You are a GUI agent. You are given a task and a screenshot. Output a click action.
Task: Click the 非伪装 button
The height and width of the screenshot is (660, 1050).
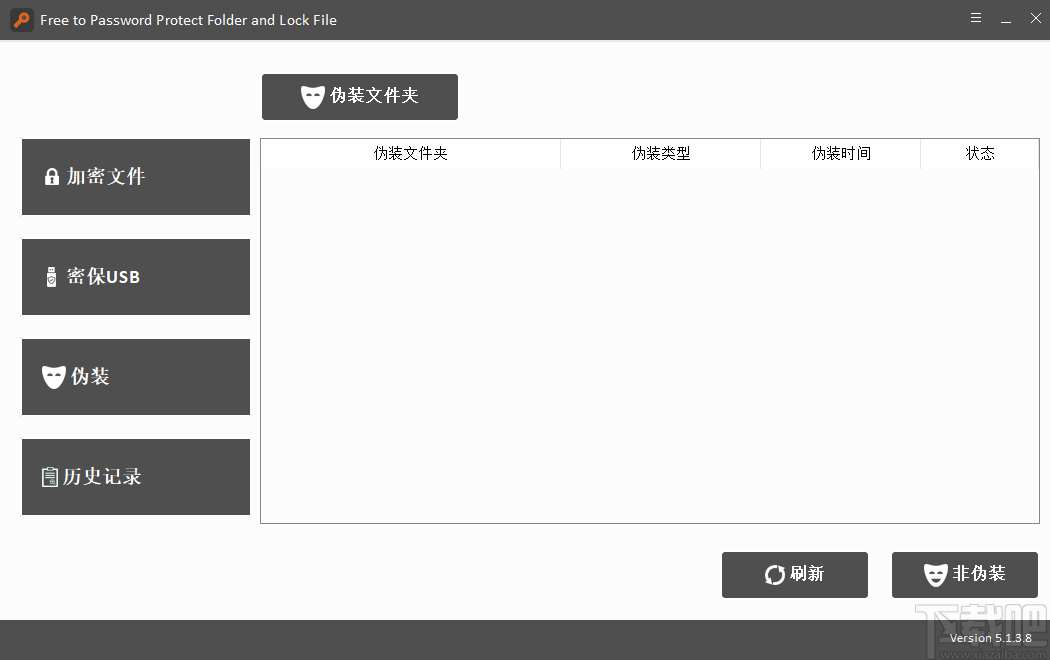tap(964, 574)
